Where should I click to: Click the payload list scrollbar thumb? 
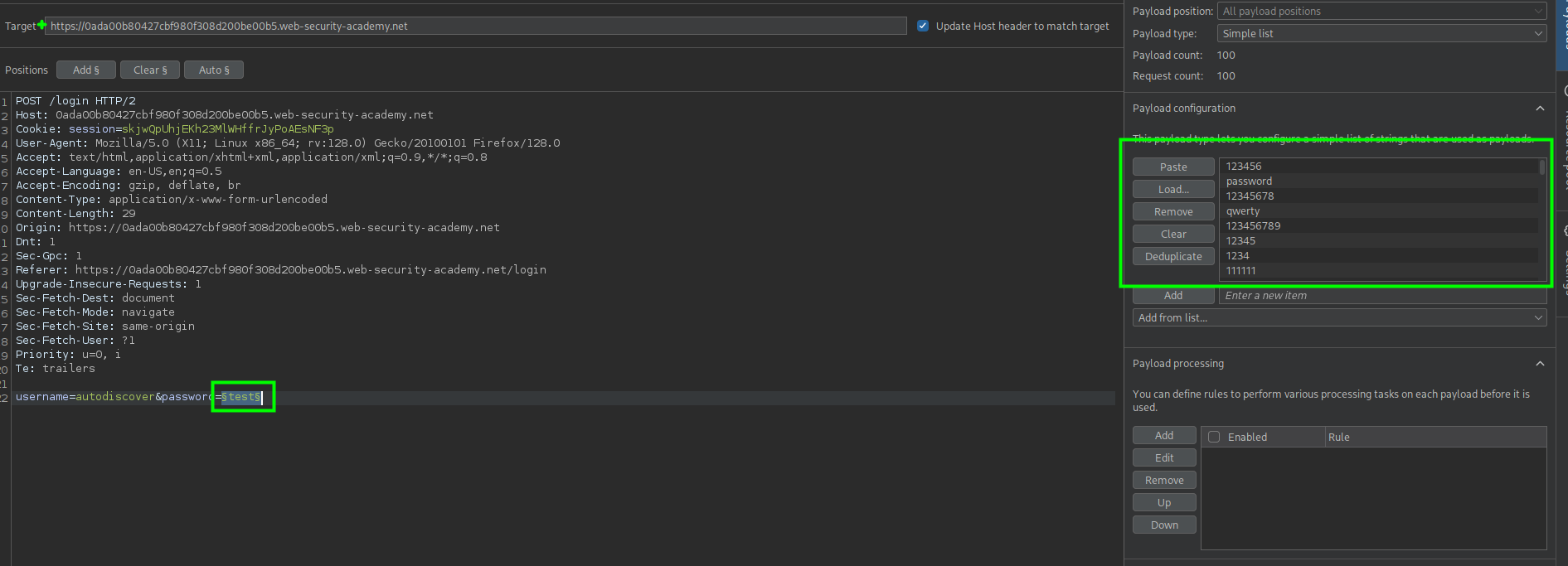pos(1542,167)
